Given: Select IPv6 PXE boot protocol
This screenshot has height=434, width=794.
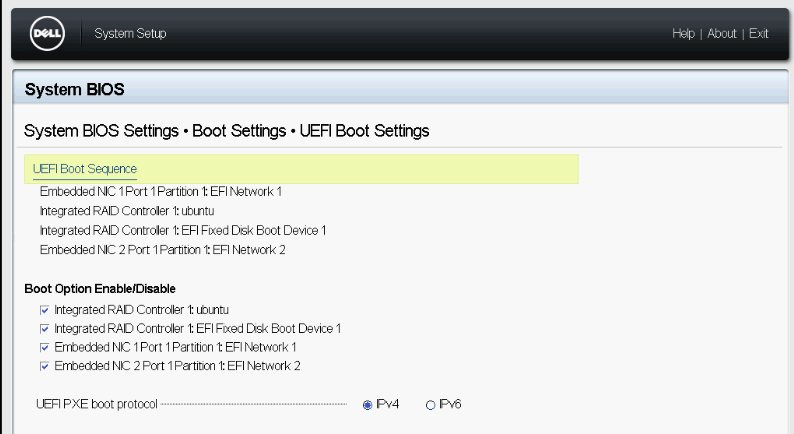Looking at the screenshot, I should point(431,405).
